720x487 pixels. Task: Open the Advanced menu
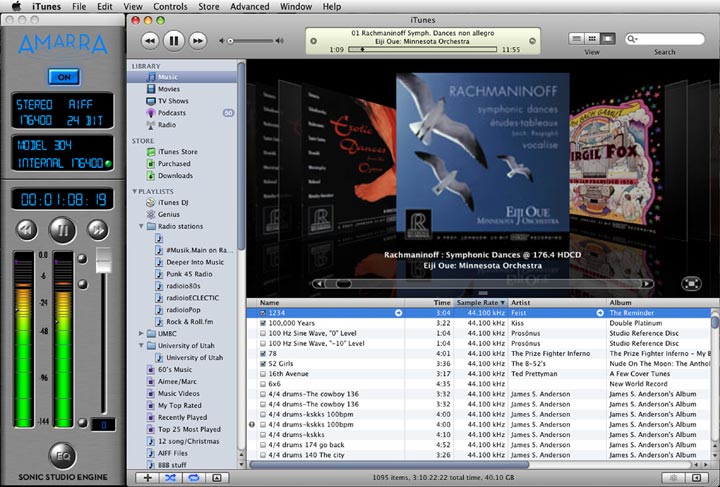click(x=248, y=6)
